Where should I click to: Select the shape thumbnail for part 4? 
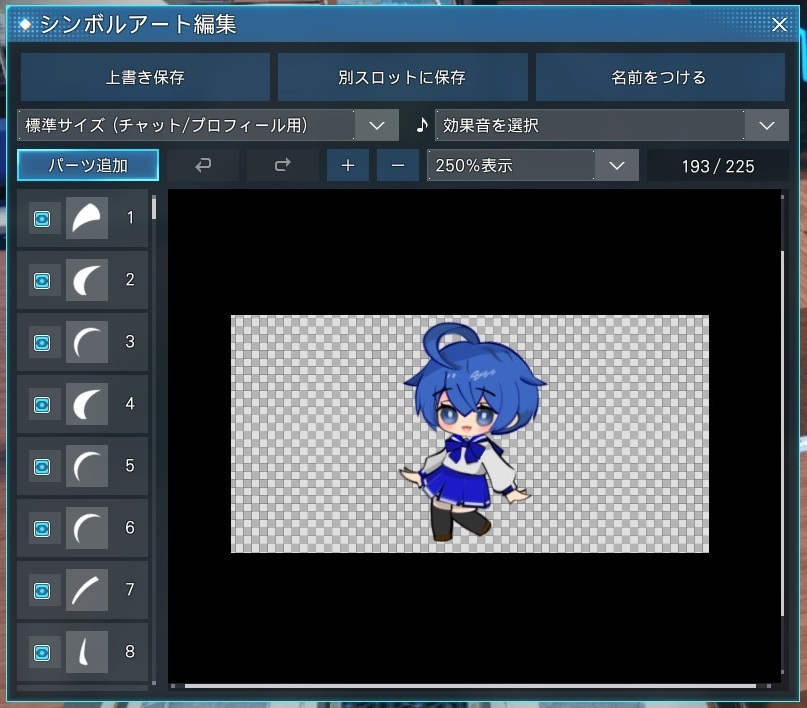coord(87,404)
